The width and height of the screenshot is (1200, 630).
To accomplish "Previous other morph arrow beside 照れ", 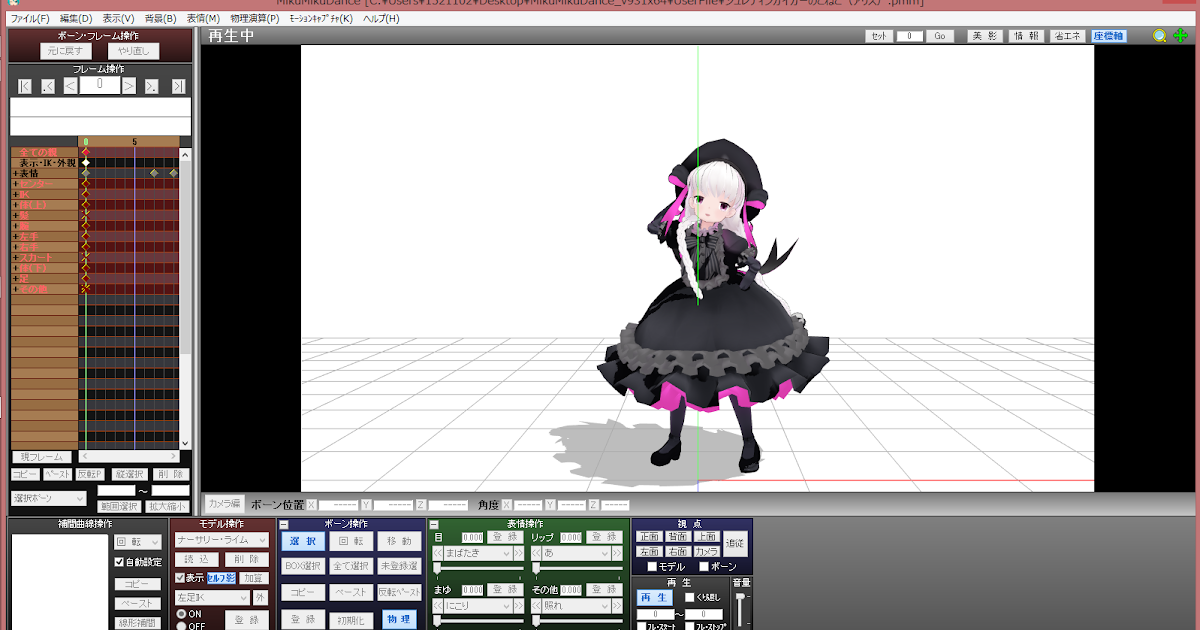I will (536, 605).
